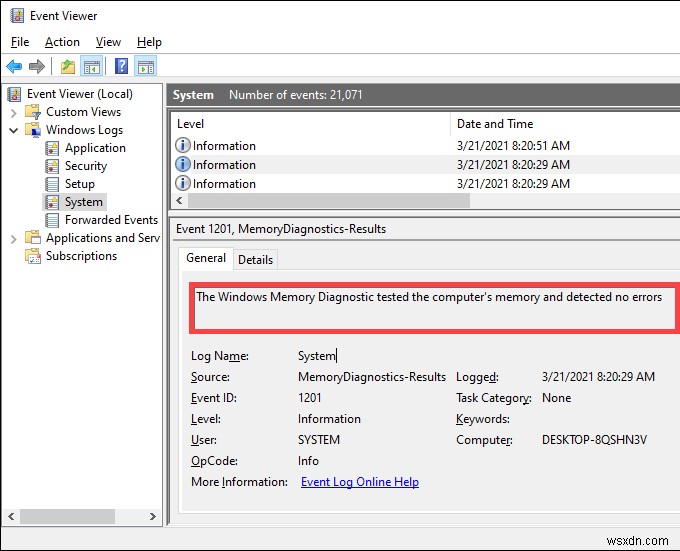Click the Level value Information in details
This screenshot has height=551, width=680.
329,419
